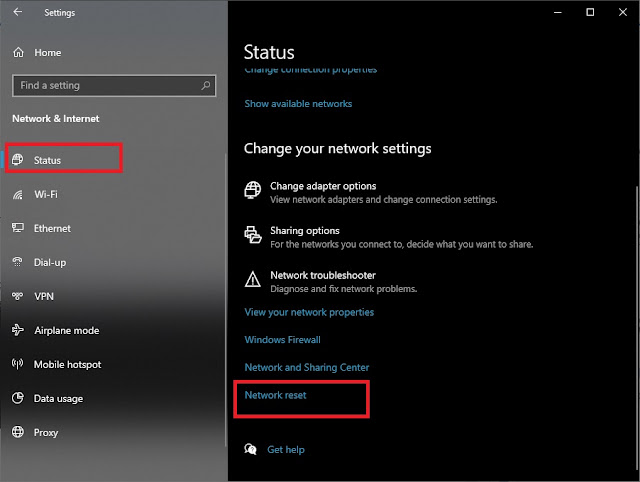Open Data usage page
Viewport: 640px width, 482px height.
tap(58, 398)
